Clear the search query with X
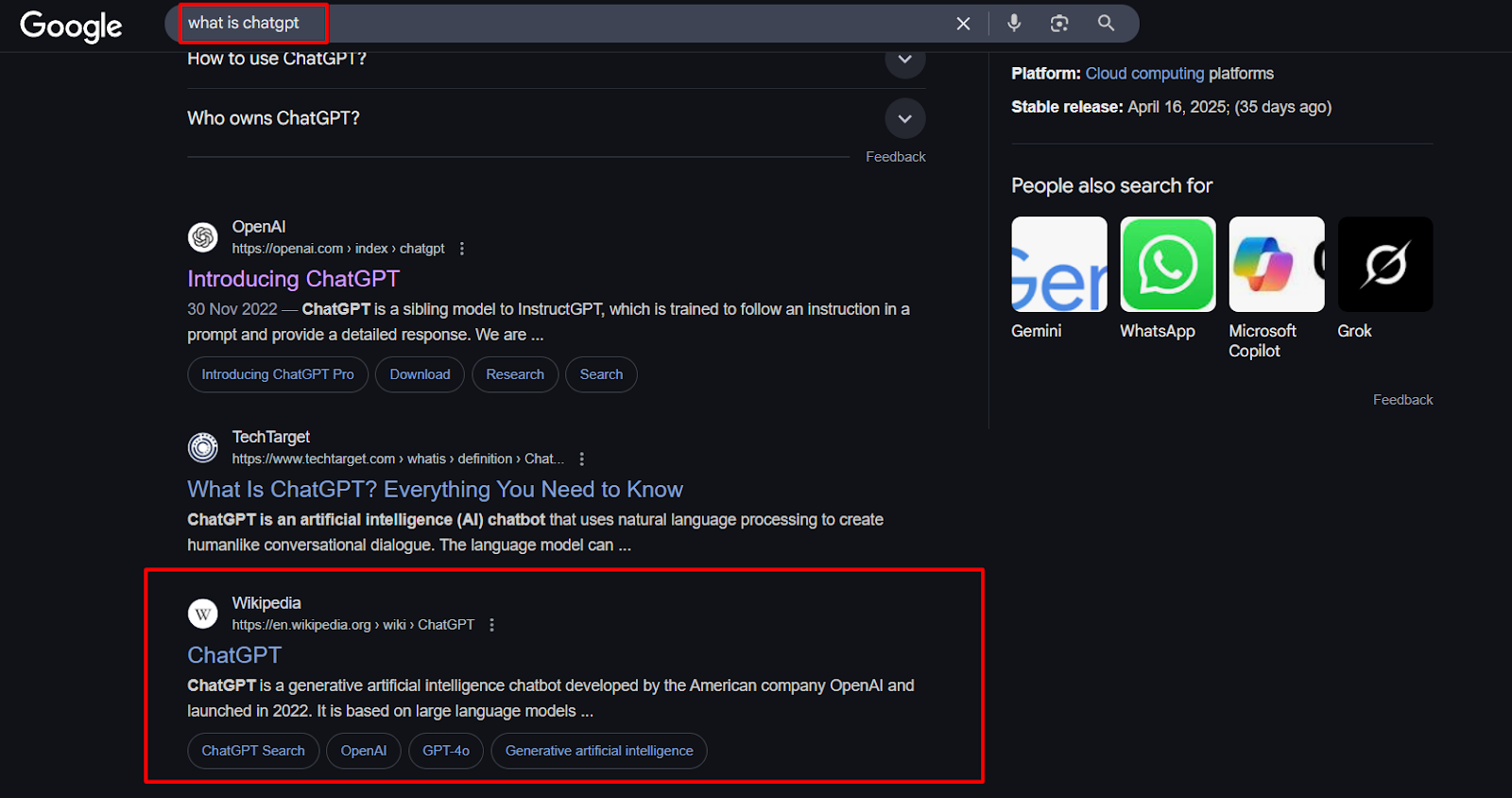Viewport: 1512px width, 798px height. point(963,24)
